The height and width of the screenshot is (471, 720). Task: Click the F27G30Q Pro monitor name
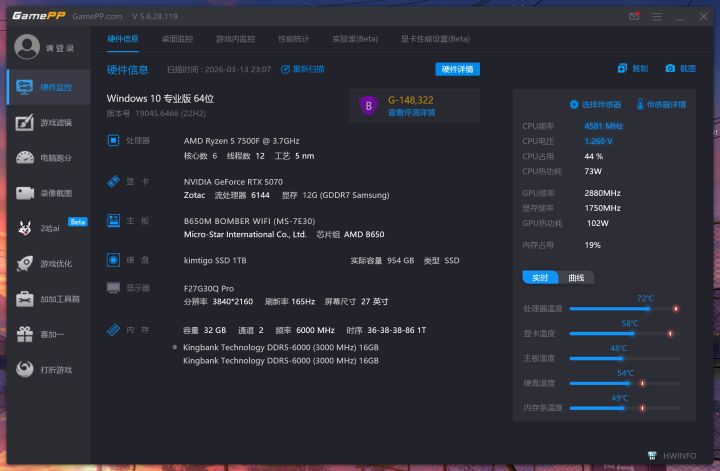click(x=209, y=288)
